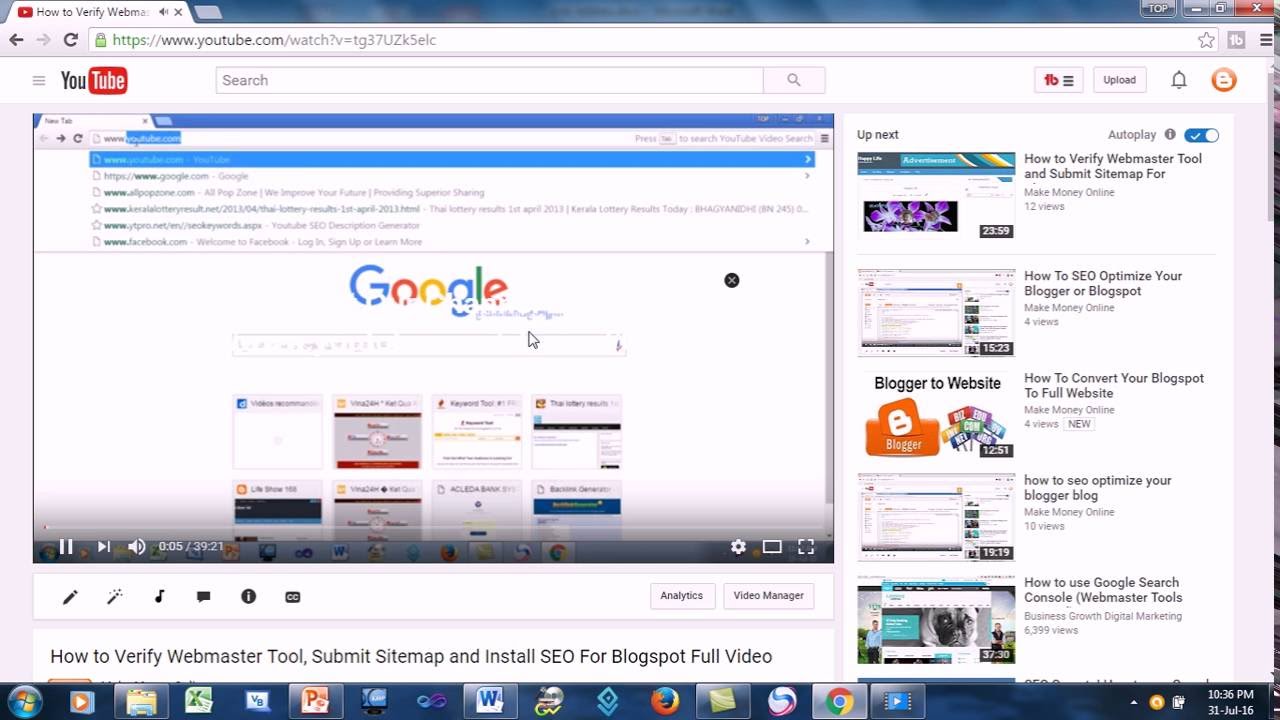Open File Explorer from the taskbar
The height and width of the screenshot is (720, 1280).
[141, 701]
